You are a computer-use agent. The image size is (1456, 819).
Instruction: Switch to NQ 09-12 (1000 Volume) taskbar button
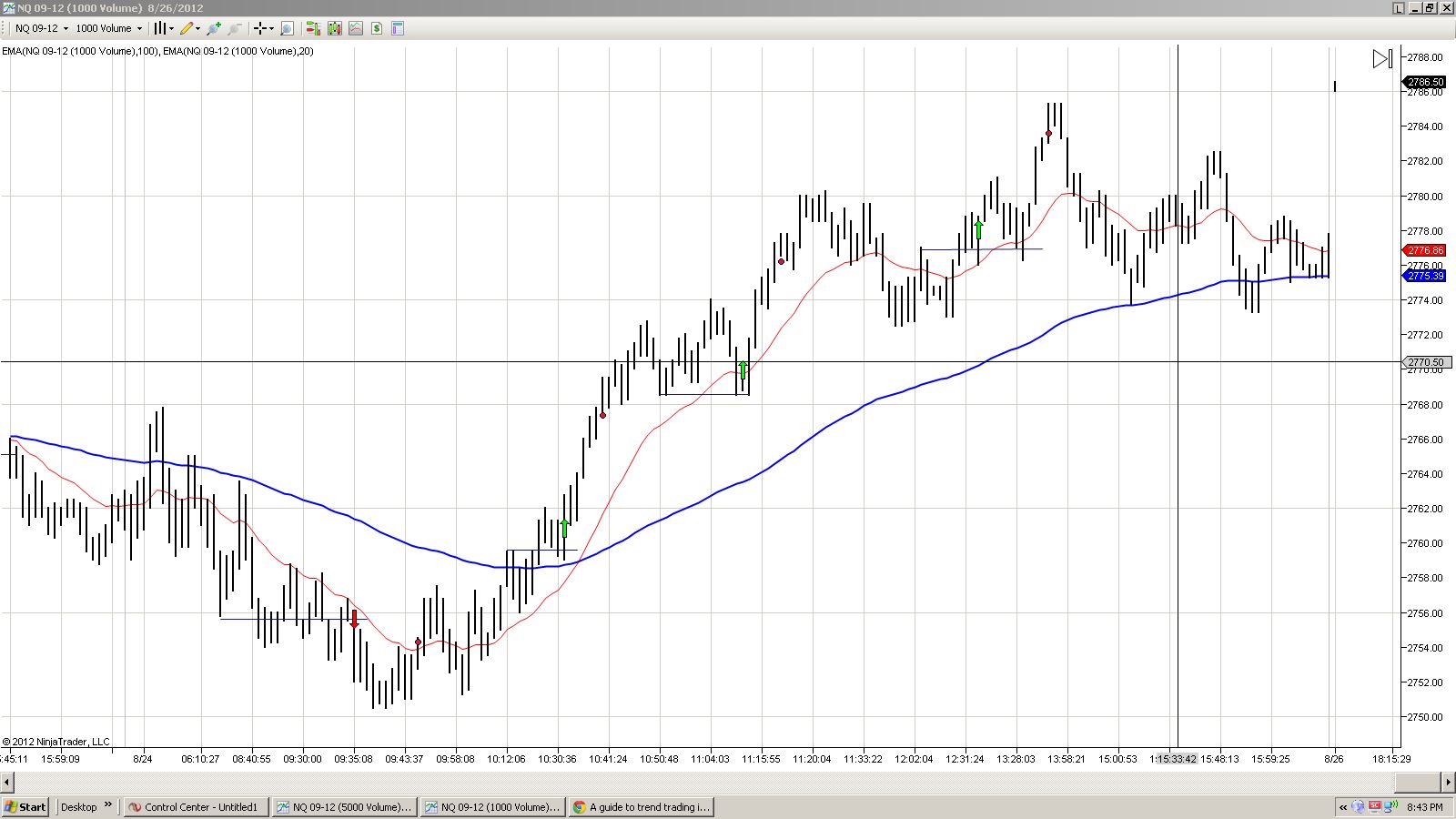(493, 807)
